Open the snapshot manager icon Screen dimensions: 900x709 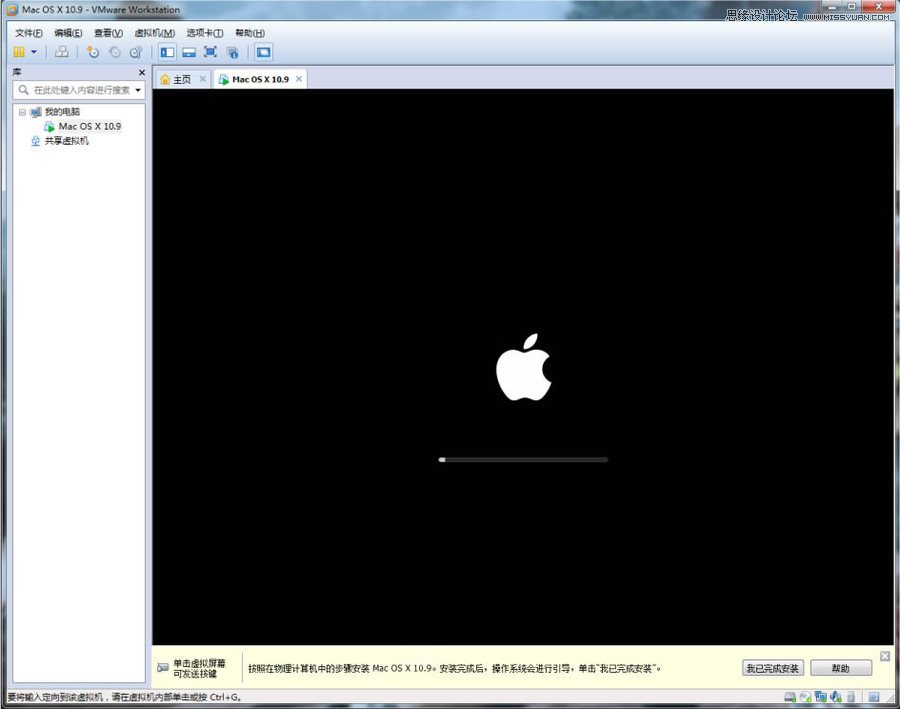pyautogui.click(x=135, y=52)
